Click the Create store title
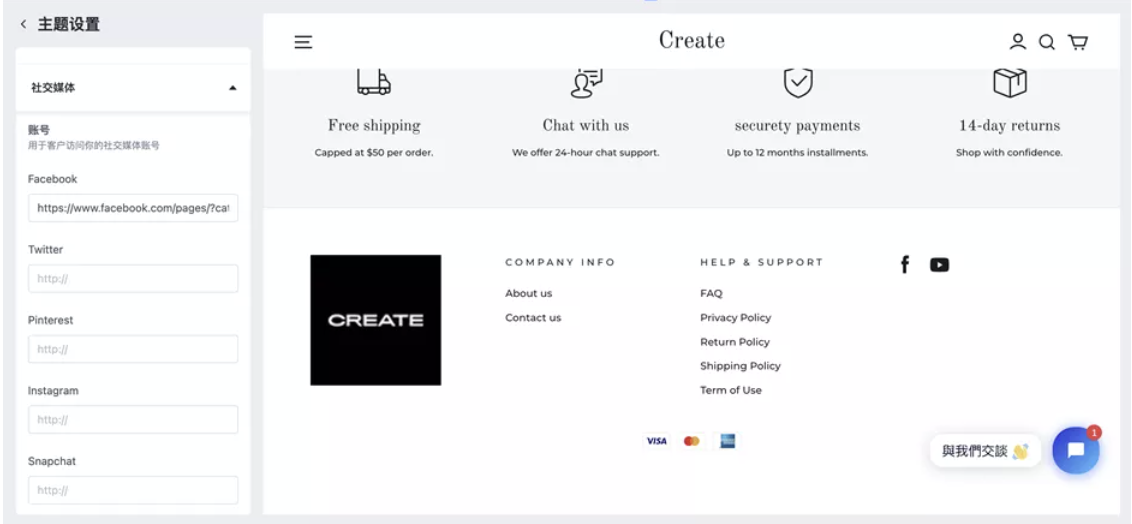 (x=691, y=41)
